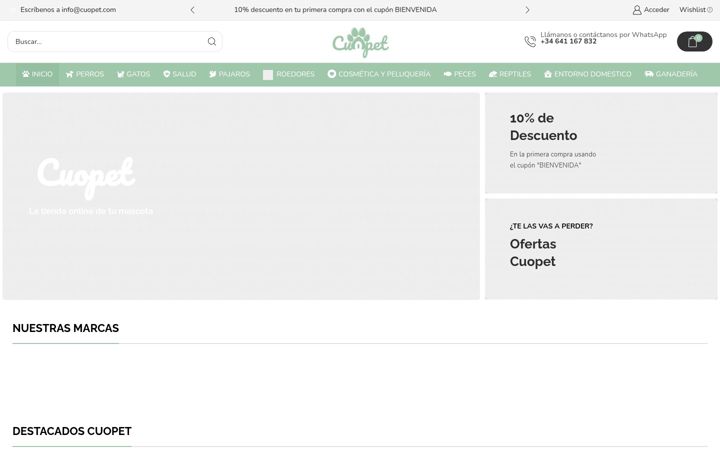Screen dimensions: 720x450
Task: Open the GANADERÍA category menu
Action: 671,74
